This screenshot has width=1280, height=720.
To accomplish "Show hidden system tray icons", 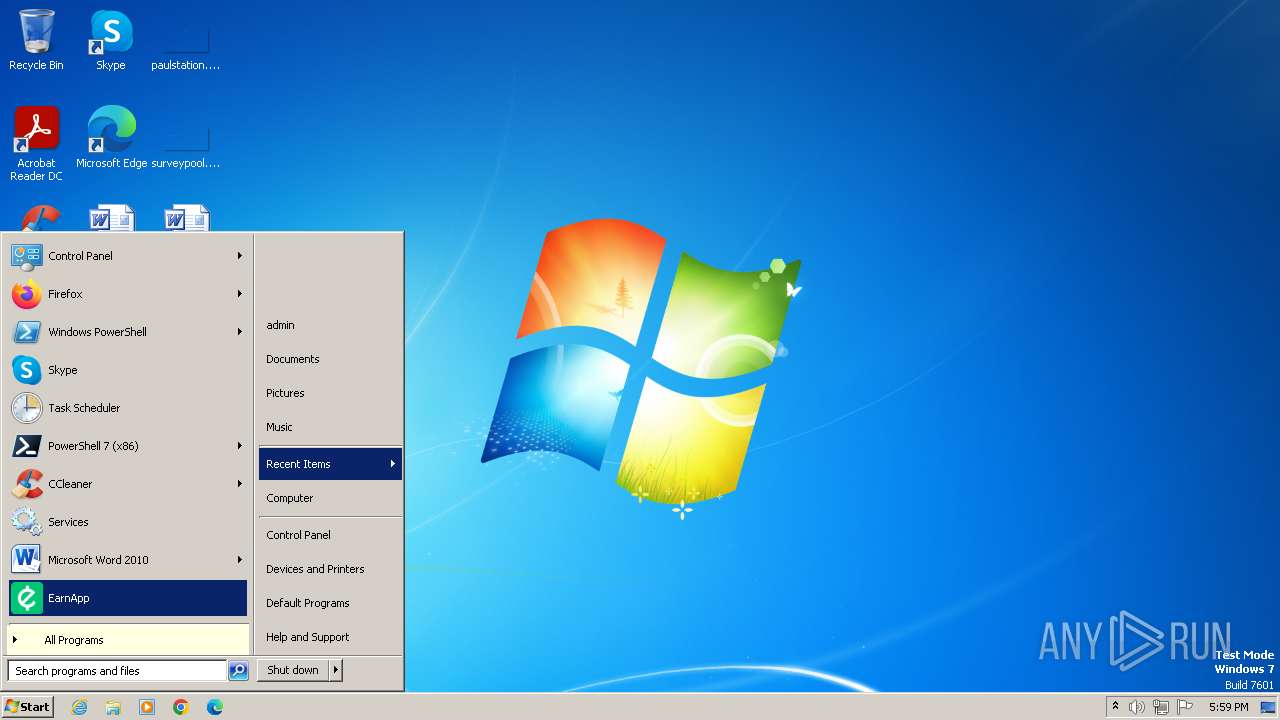I will (1116, 707).
